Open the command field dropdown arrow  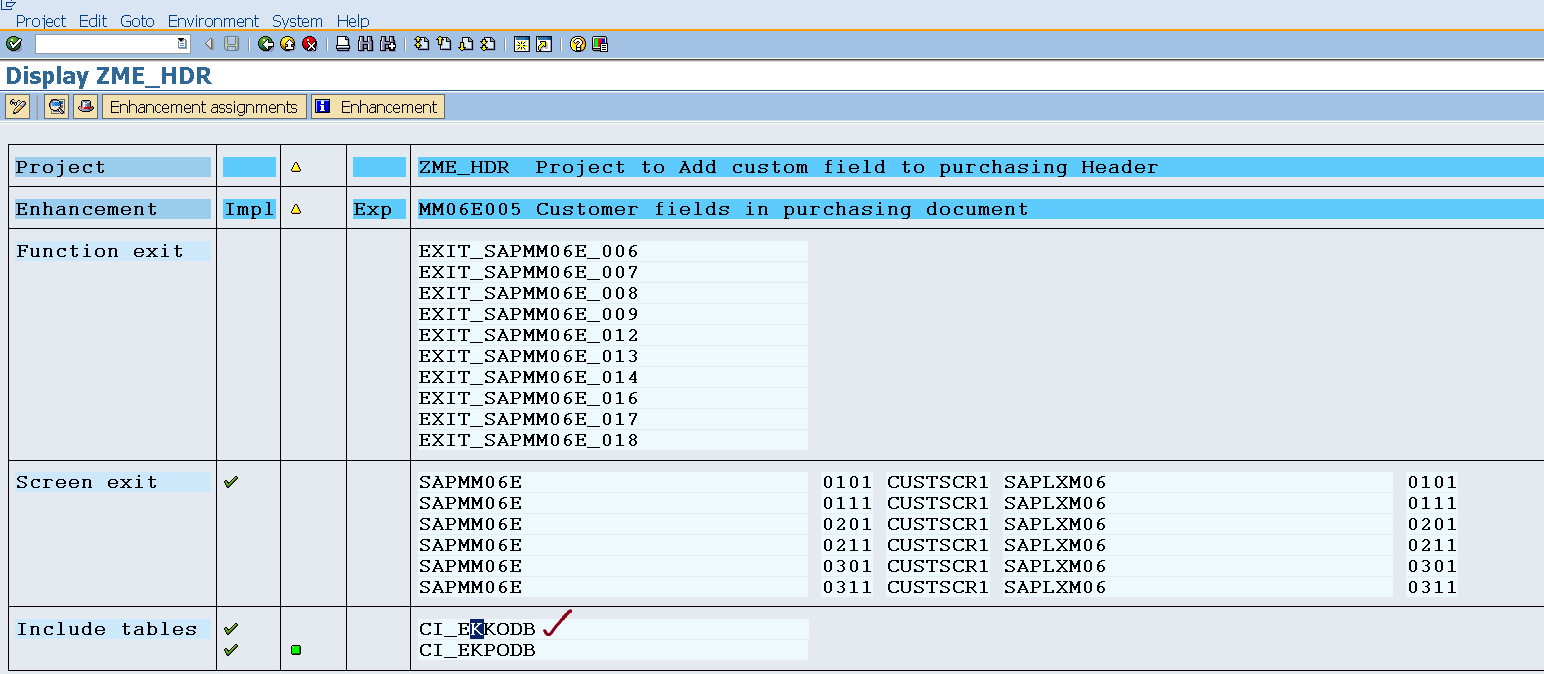point(182,44)
